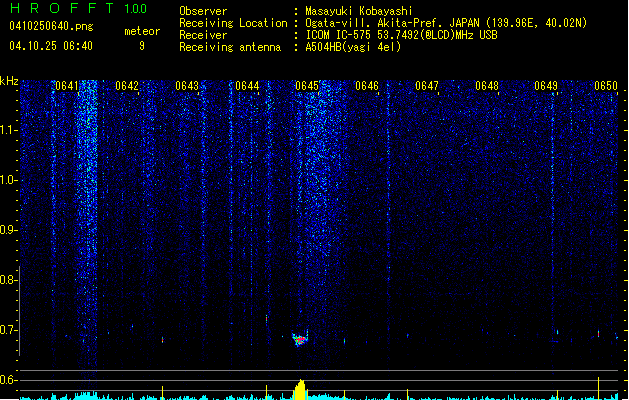629x400 pixels.
Task: Click the 1.0 kHz axis label
Action: [8, 180]
